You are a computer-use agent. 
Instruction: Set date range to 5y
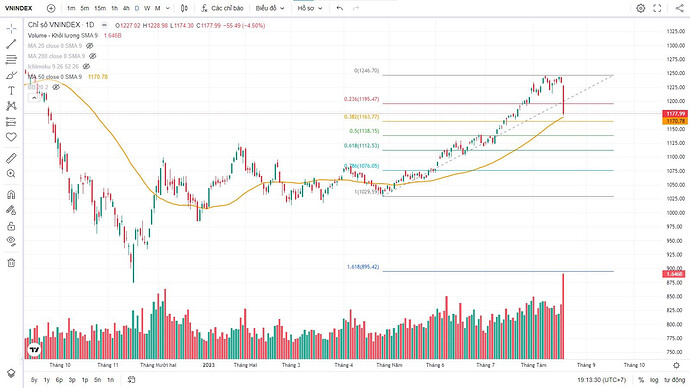(34, 380)
